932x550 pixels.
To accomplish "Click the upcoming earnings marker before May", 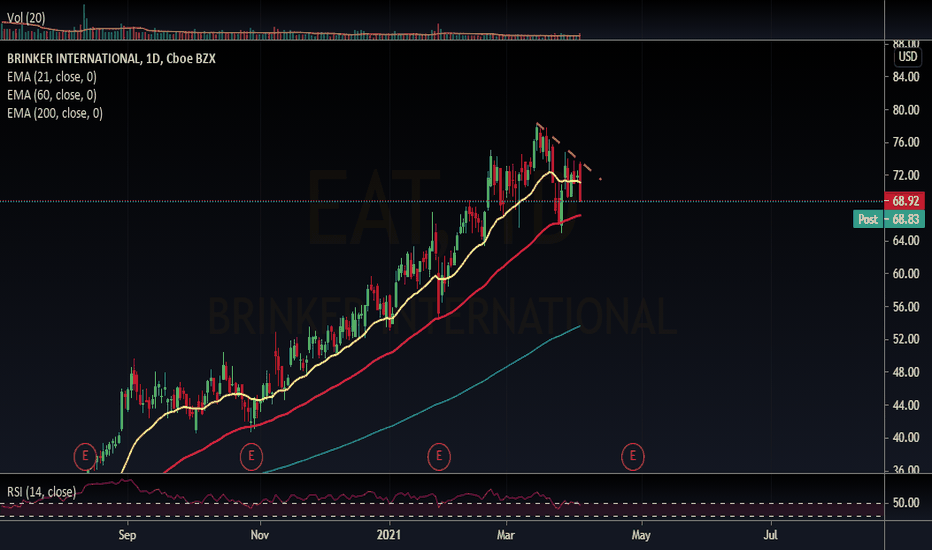I will [x=632, y=456].
